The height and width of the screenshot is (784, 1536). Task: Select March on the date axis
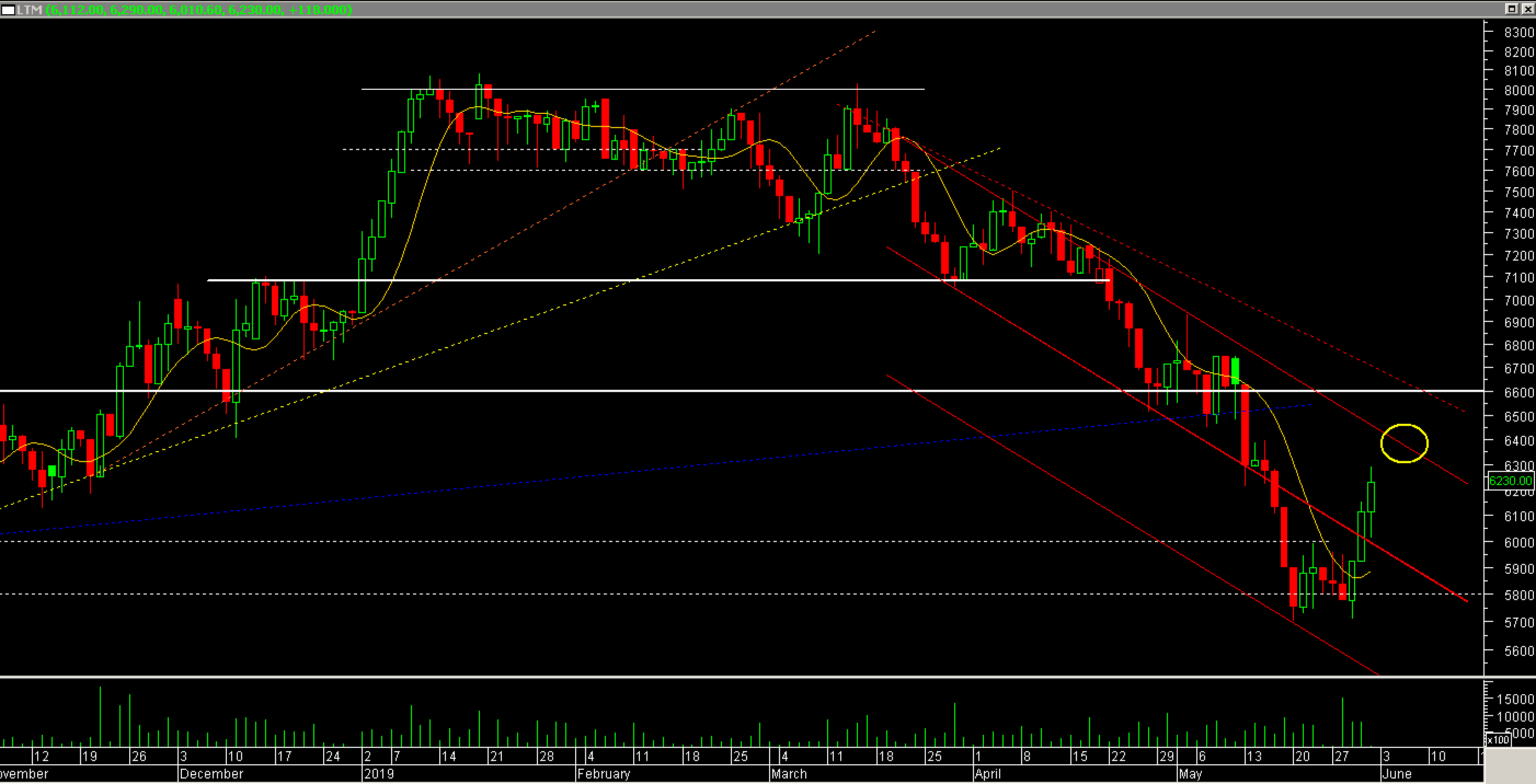click(788, 774)
